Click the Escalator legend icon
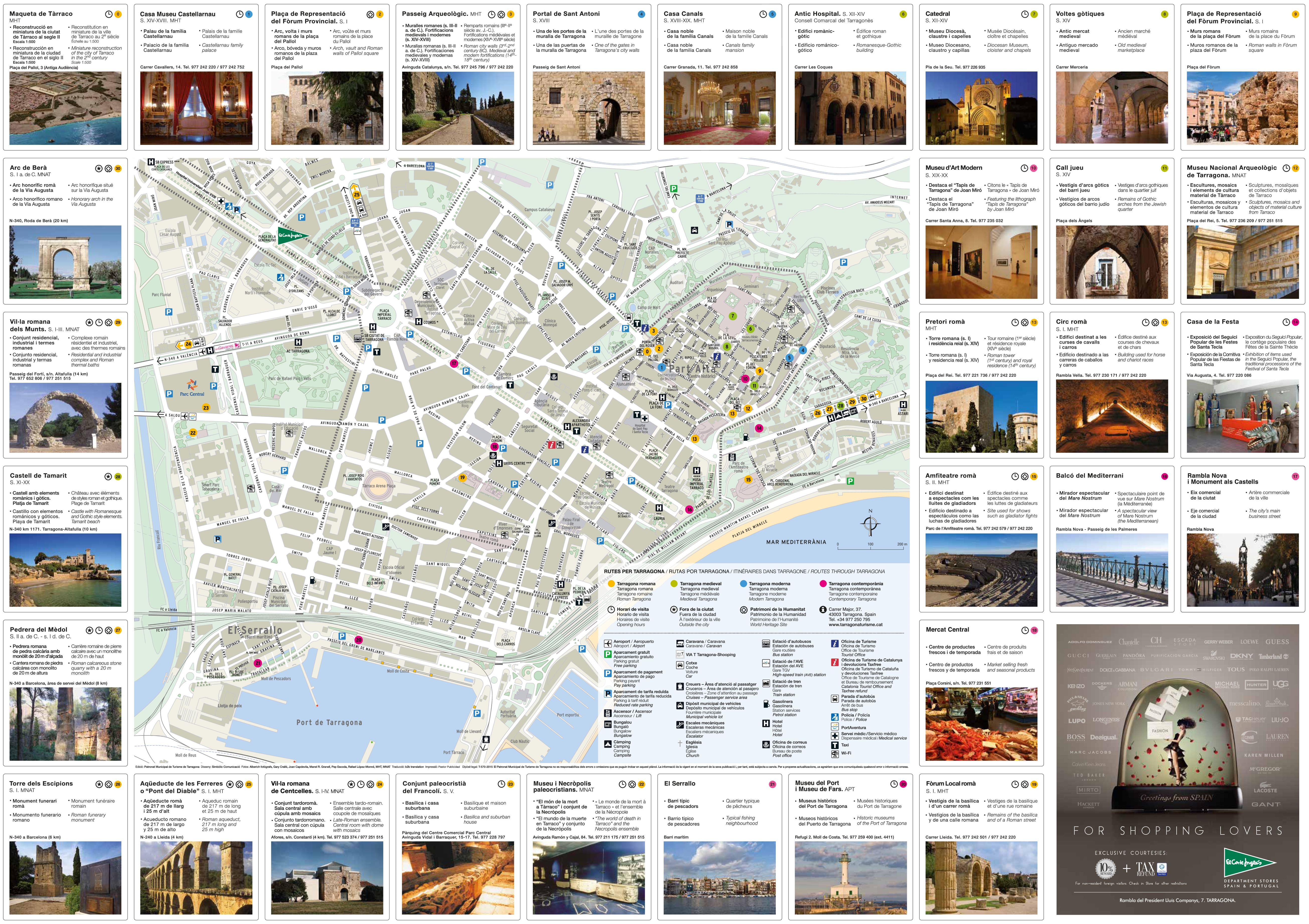1309x924 pixels. click(680, 724)
